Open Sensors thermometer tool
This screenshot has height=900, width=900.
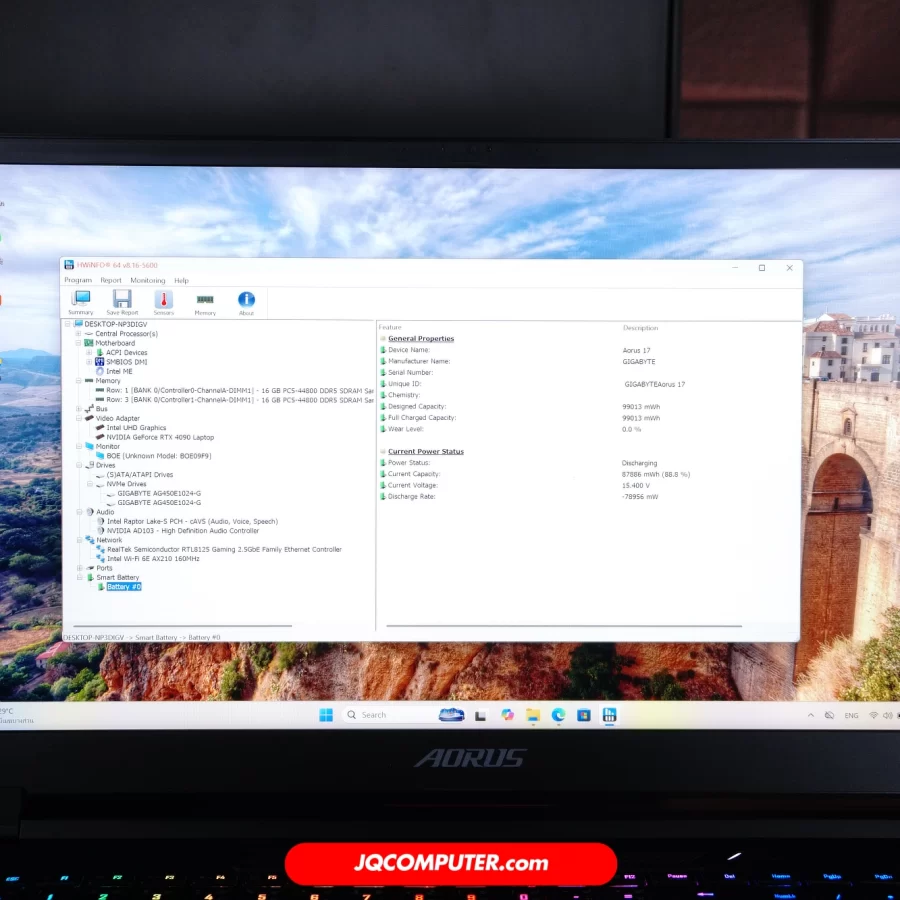163,301
